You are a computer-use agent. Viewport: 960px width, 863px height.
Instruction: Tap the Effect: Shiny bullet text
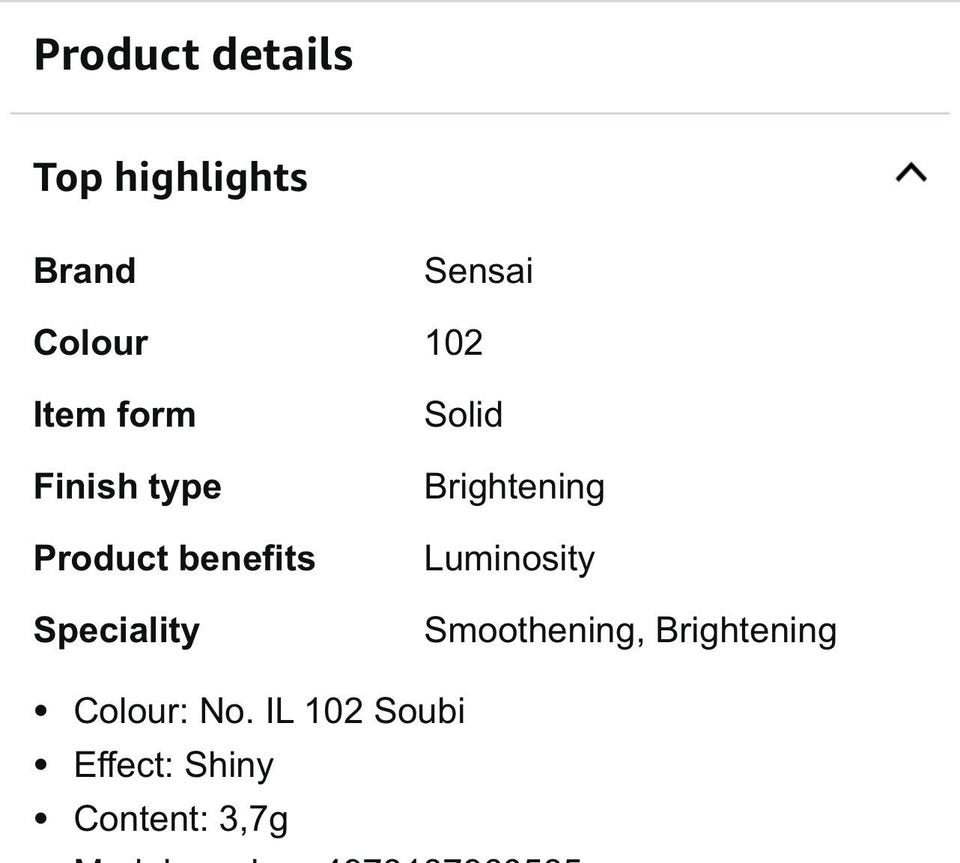point(173,765)
